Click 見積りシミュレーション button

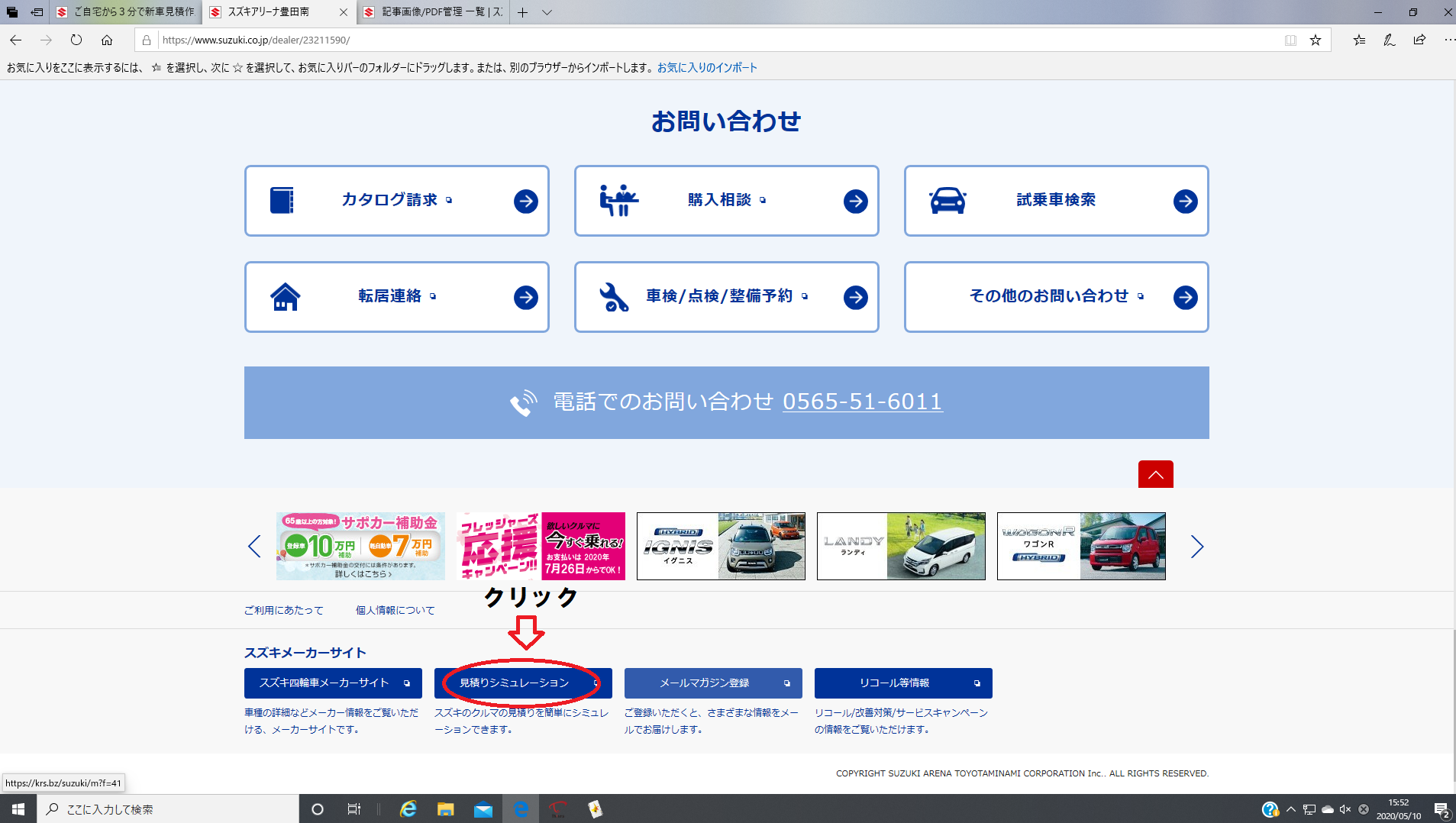coord(523,683)
